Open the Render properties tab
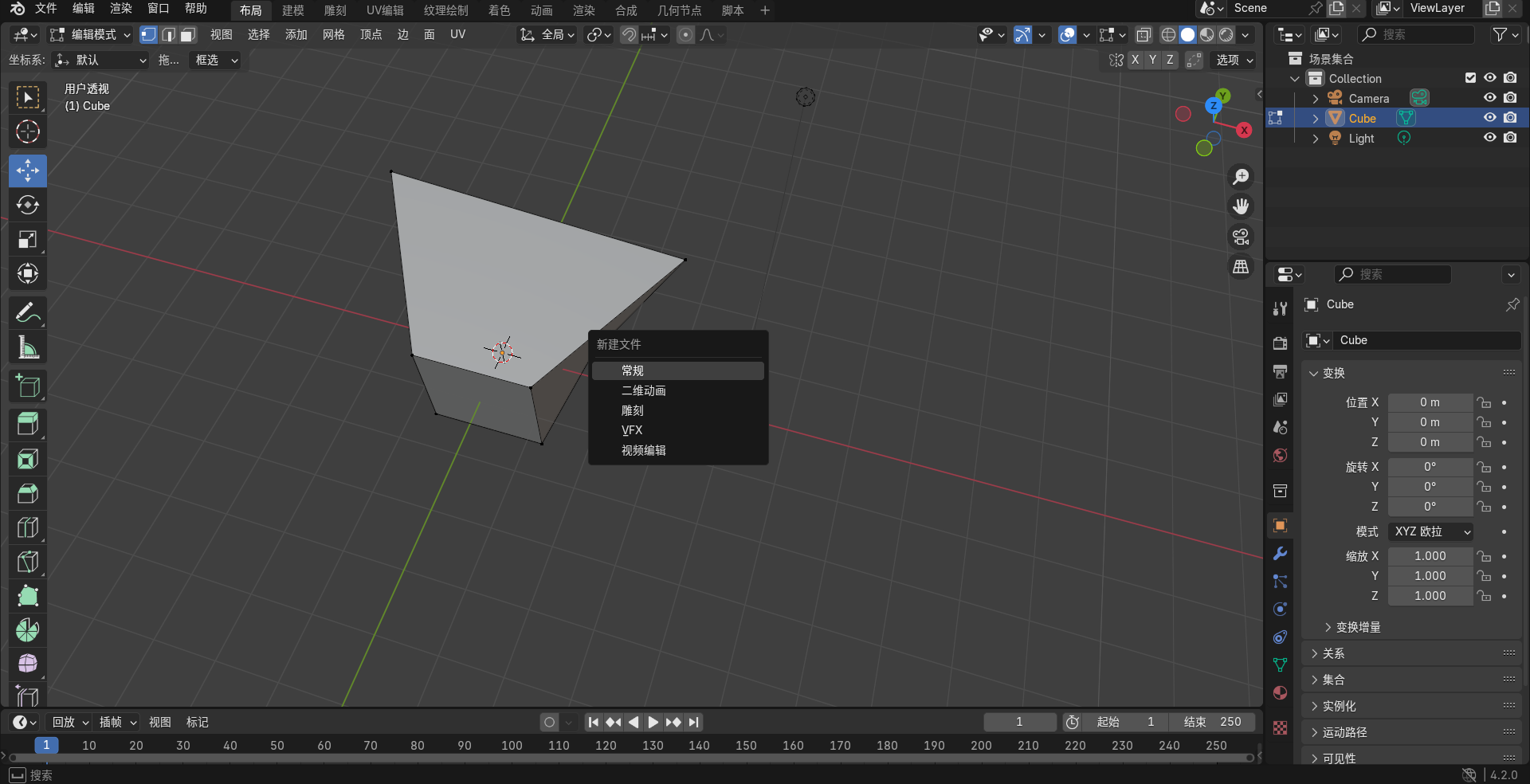This screenshot has width=1530, height=784. pyautogui.click(x=1280, y=343)
